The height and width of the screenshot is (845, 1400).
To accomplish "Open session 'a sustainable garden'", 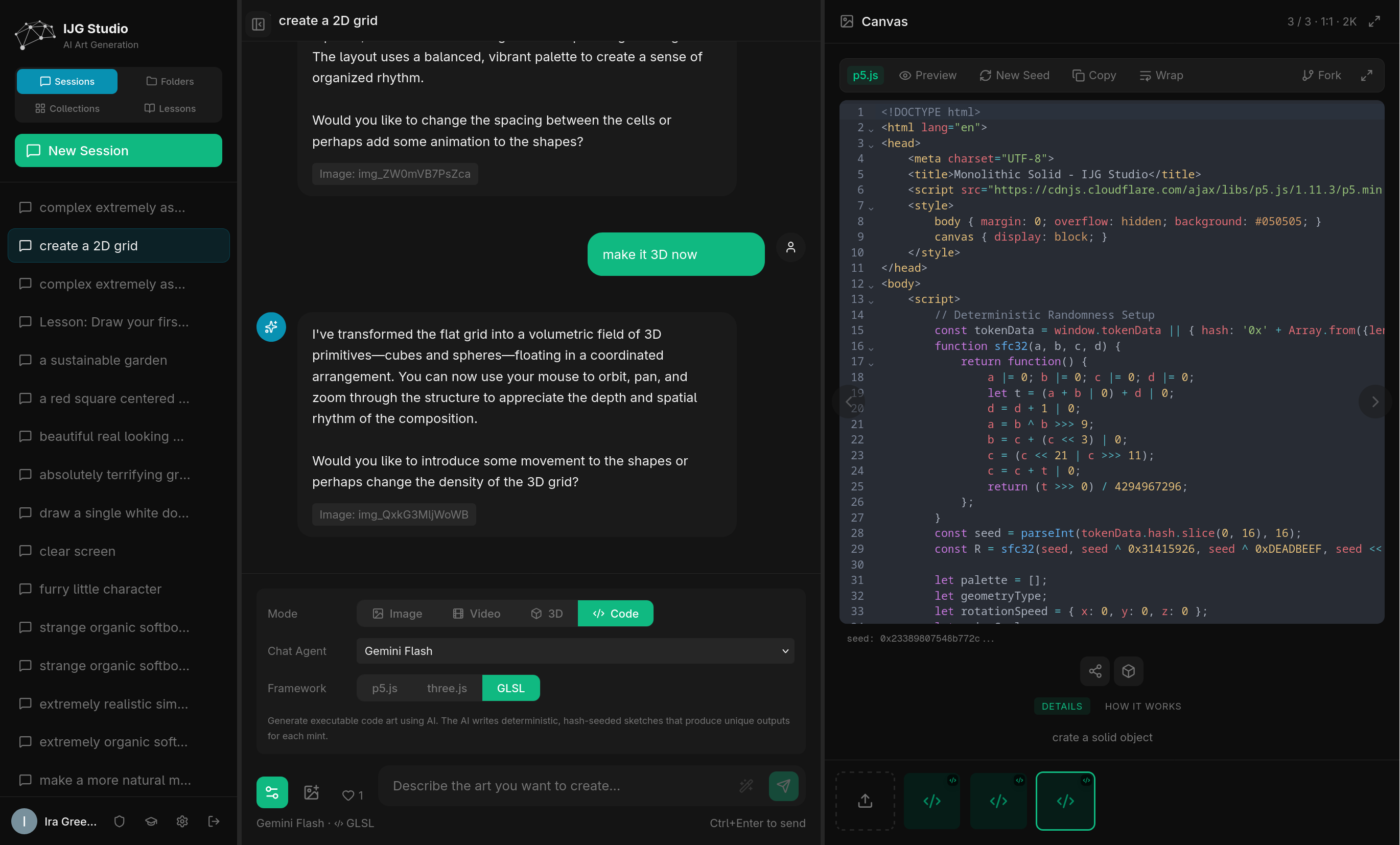I will tap(118, 360).
